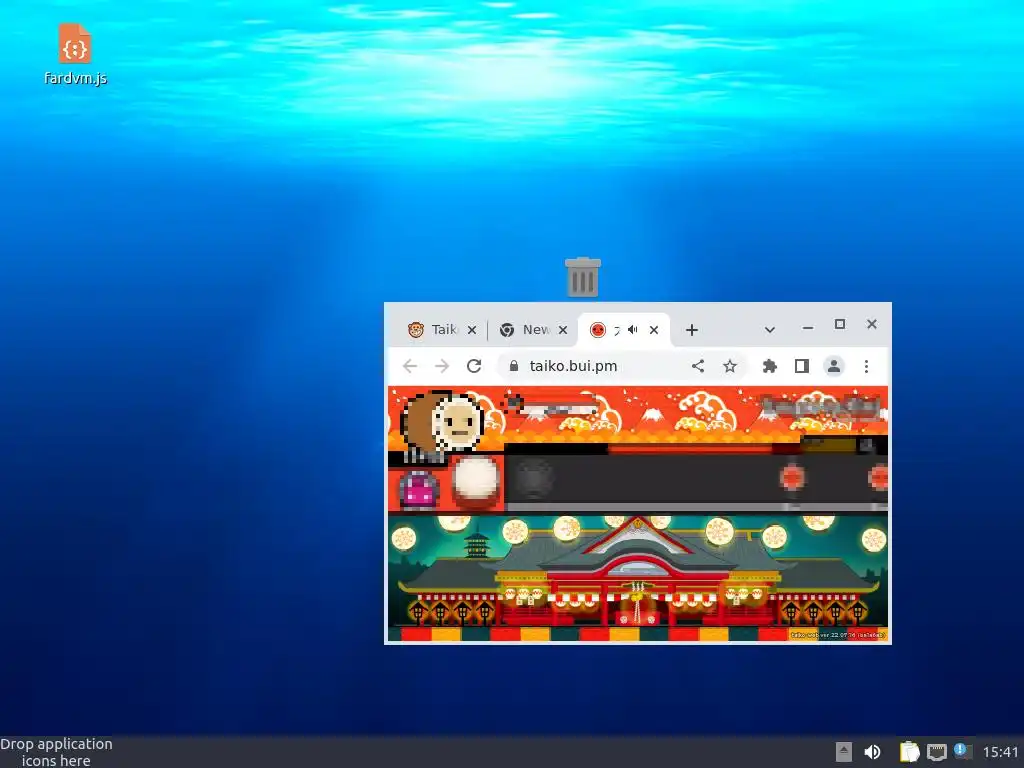Click the 15:41 panel clock
Image resolution: width=1024 pixels, height=768 pixels.
click(x=1000, y=752)
